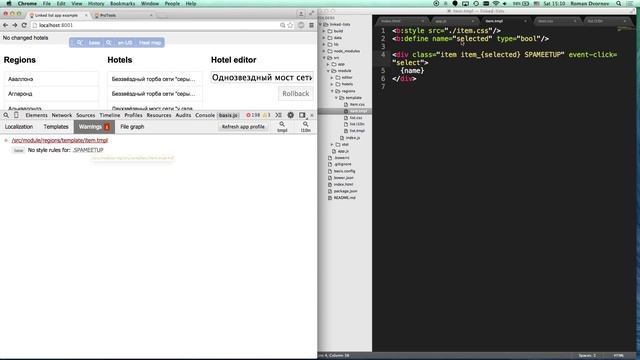Click the l10n inspect magnifier

click(x=306, y=127)
